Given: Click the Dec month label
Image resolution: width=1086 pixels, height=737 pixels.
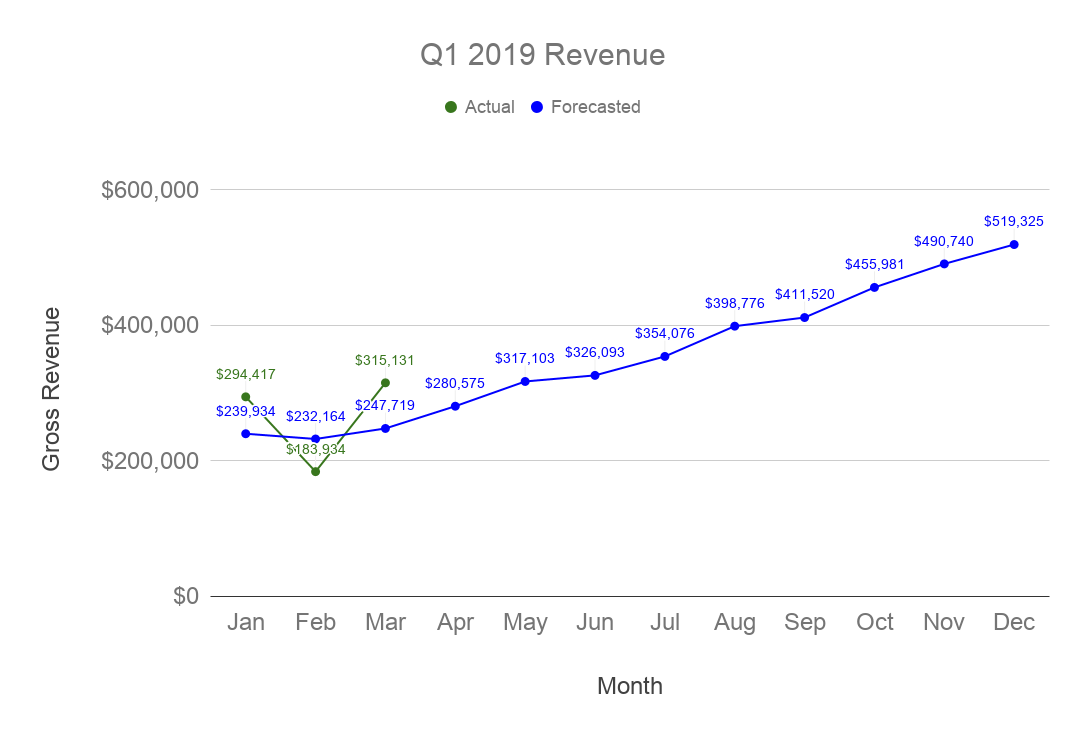Looking at the screenshot, I should [x=1014, y=622].
